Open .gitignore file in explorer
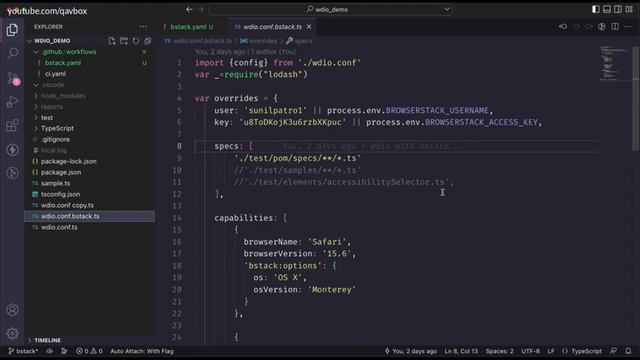 (x=55, y=139)
